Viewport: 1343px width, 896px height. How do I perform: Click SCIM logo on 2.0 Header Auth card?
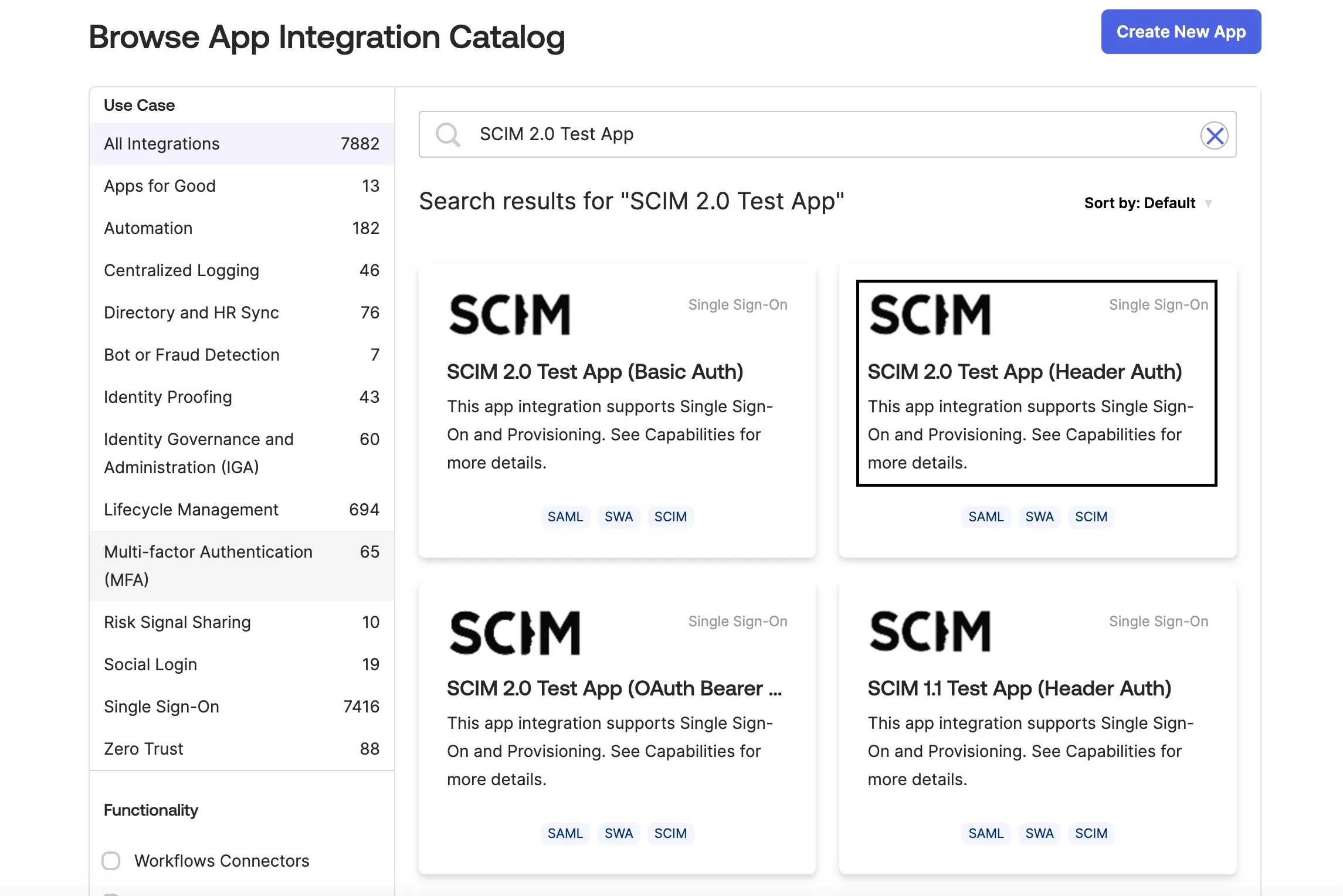pos(930,314)
